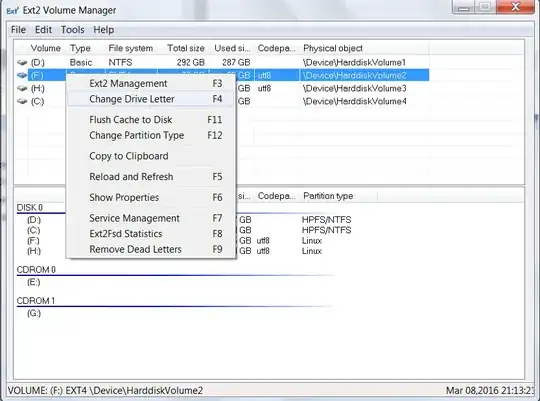Select Flush Cache to Disk
The image size is (540, 401).
click(151, 120)
